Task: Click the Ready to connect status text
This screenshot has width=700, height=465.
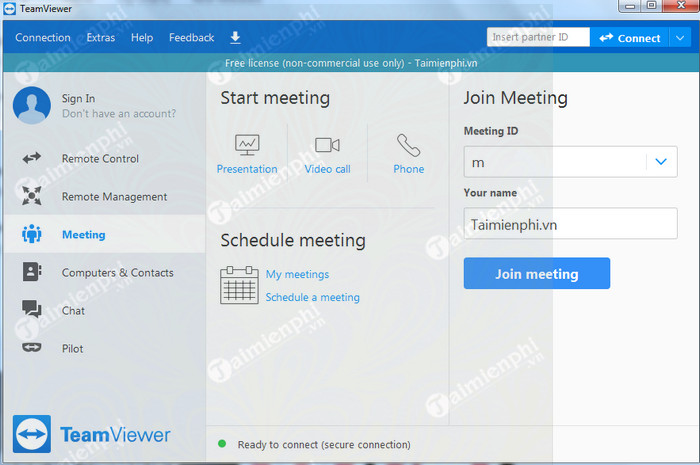Action: tap(324, 444)
